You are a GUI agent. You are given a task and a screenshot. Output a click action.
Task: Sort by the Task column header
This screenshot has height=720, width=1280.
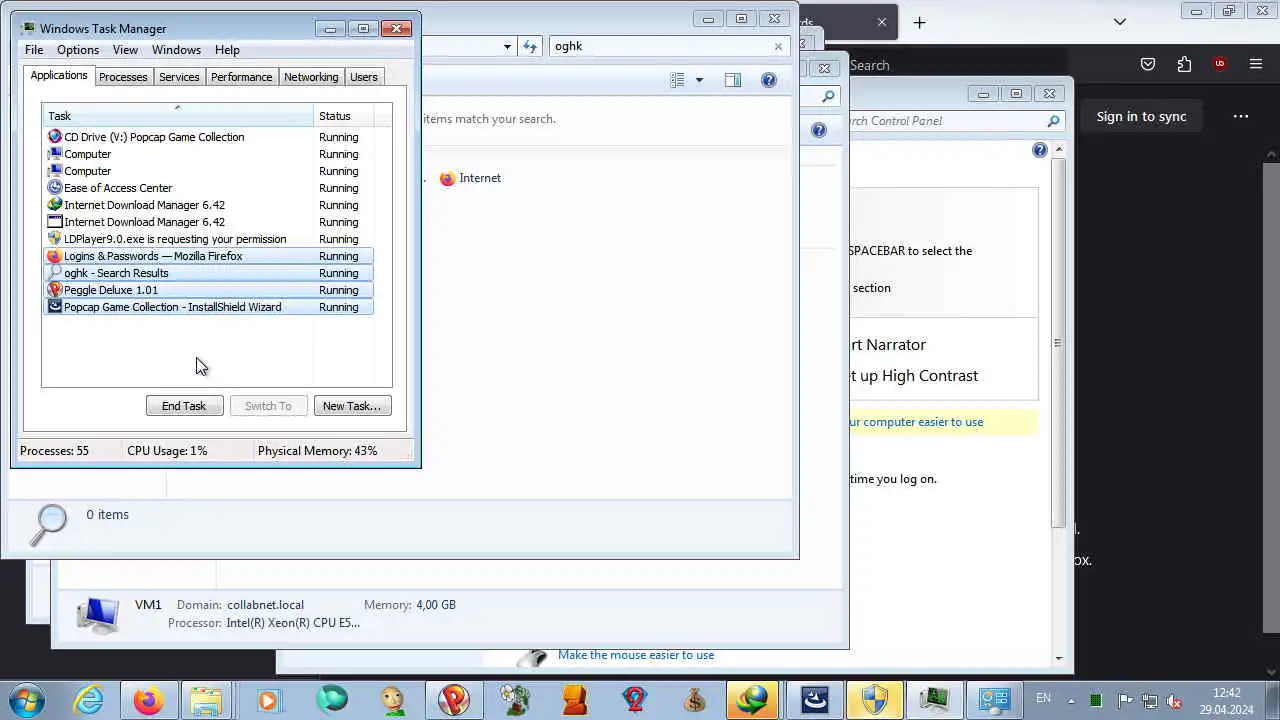tap(178, 116)
